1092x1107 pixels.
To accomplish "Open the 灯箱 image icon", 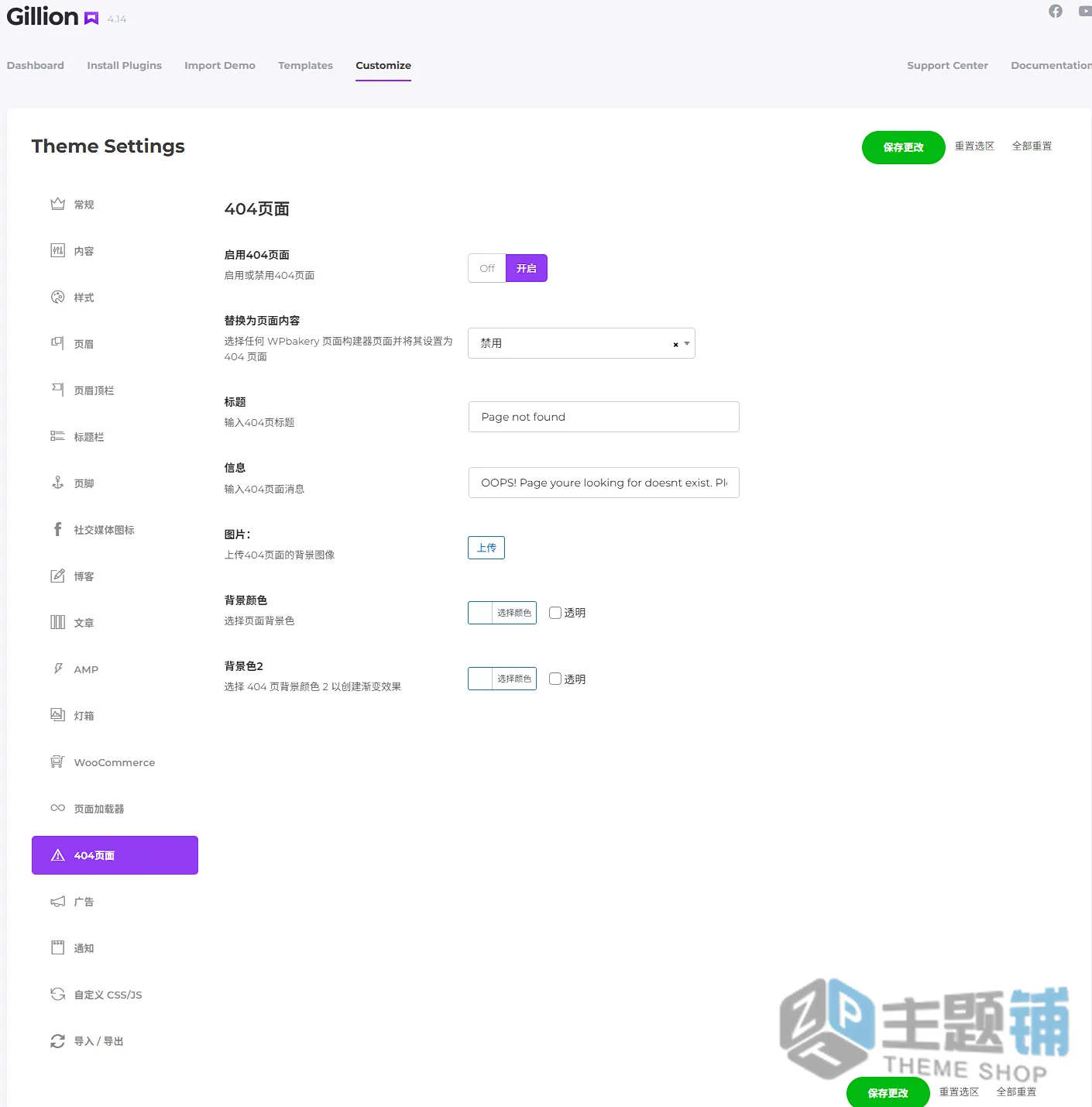I will pyautogui.click(x=57, y=715).
